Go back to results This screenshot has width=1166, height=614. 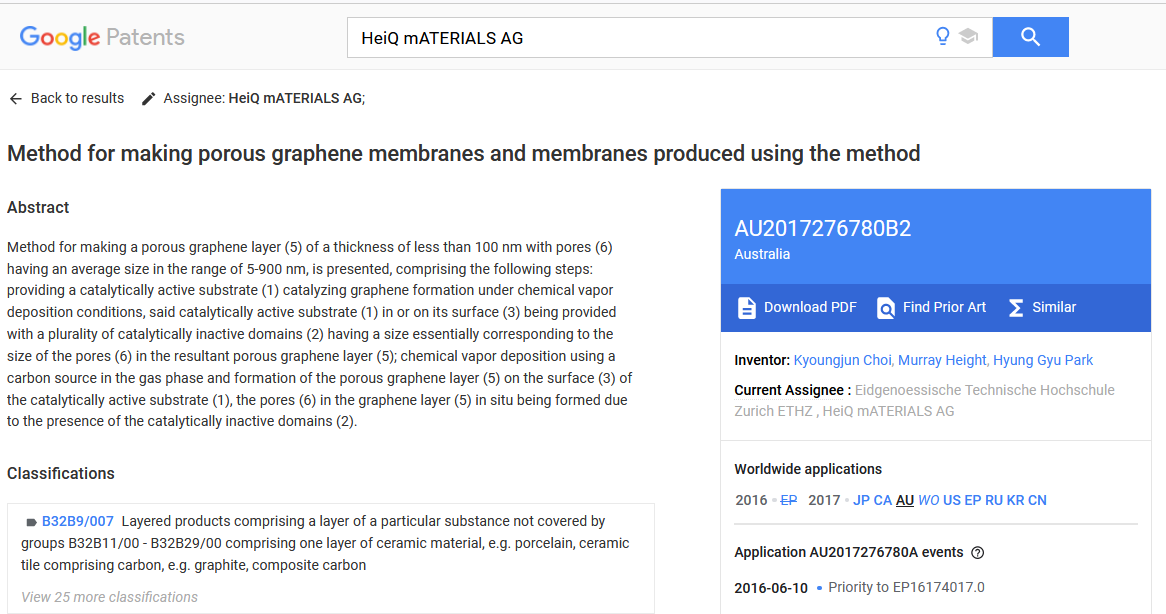tap(67, 98)
